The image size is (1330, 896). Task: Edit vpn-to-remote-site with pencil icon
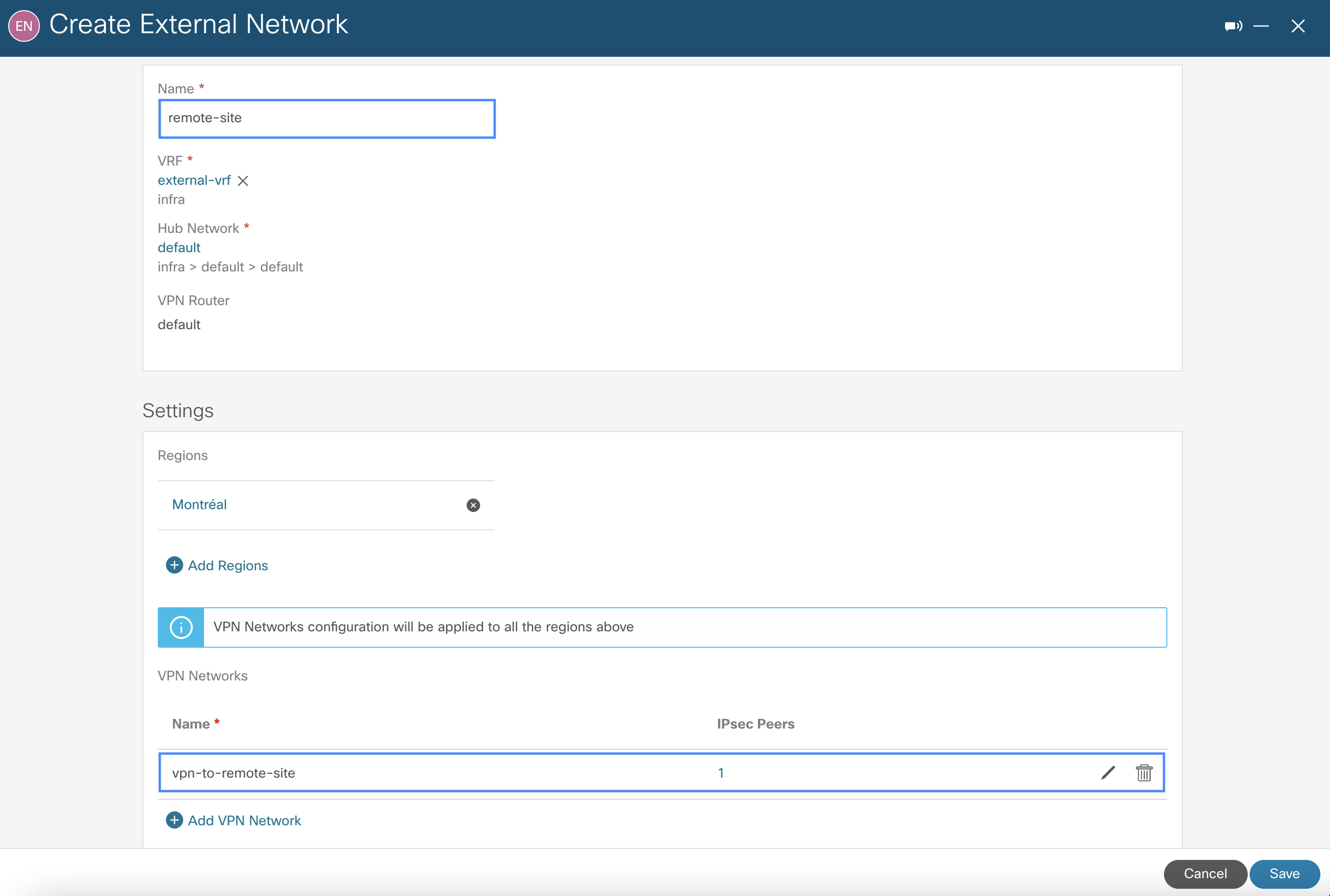(x=1108, y=773)
